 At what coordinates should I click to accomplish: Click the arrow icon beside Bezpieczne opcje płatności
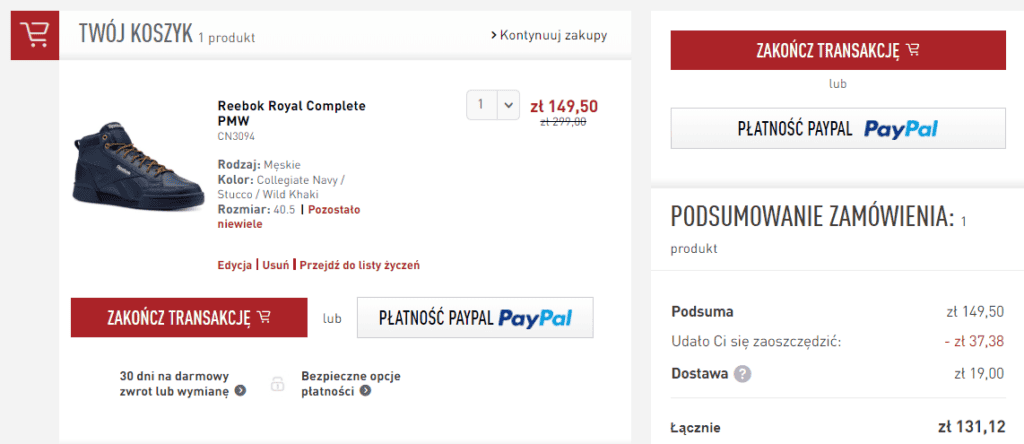365,391
